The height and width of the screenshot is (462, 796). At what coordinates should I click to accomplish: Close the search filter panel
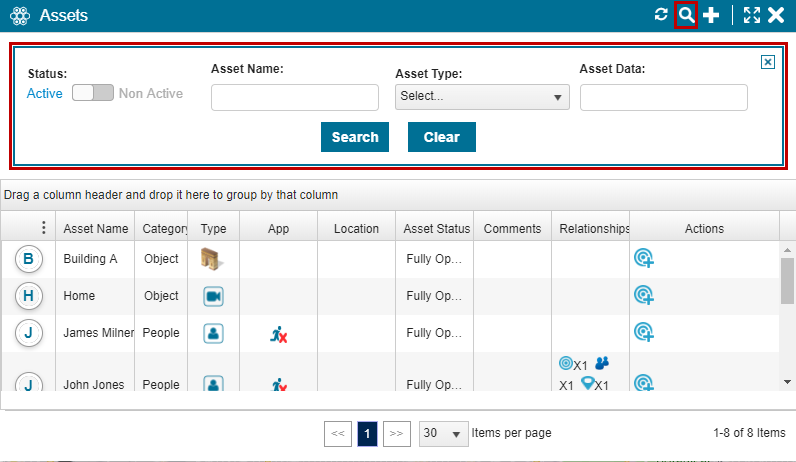768,62
